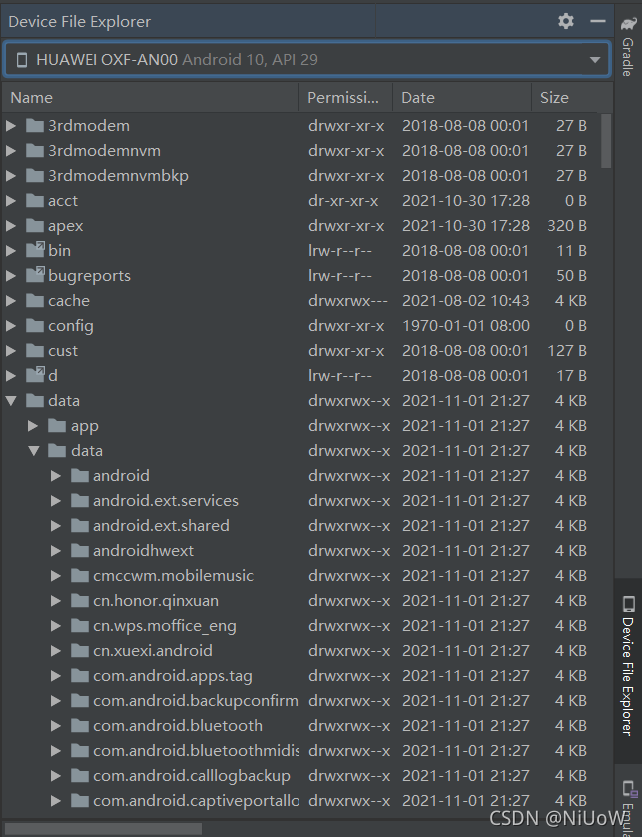Screen dimensions: 642x837
Task: Expand the acct folder
Action: point(11,201)
